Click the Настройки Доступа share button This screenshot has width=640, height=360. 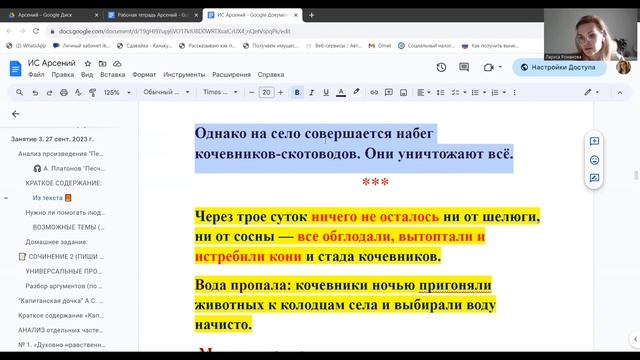(559, 67)
